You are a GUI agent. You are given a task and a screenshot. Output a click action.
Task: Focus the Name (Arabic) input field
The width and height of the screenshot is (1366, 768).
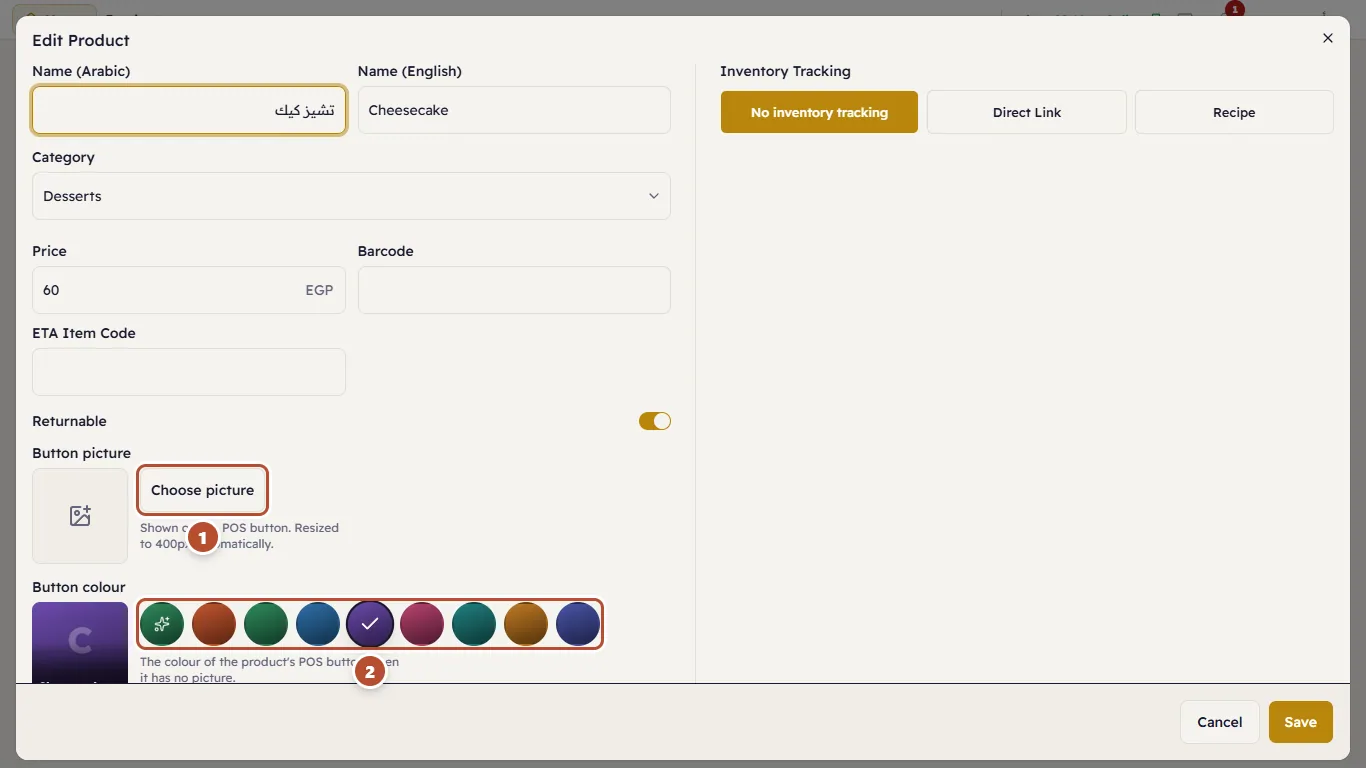(189, 110)
